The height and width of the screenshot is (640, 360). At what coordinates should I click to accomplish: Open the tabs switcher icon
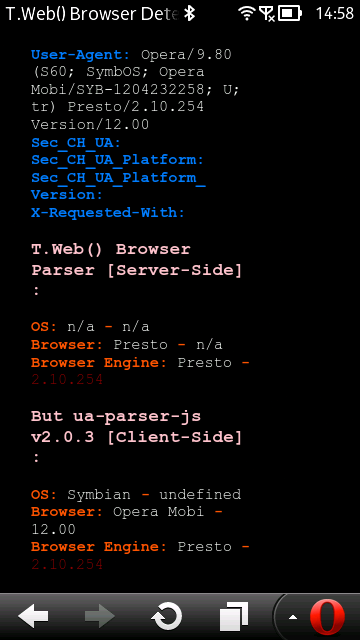233,616
